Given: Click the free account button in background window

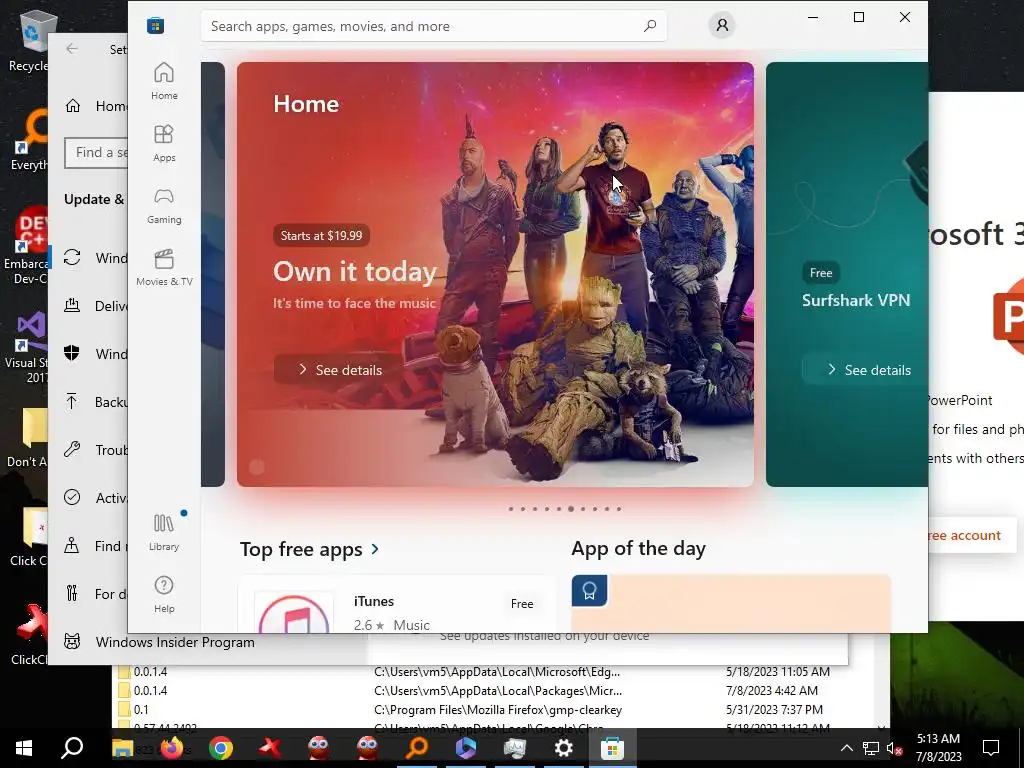Looking at the screenshot, I should [972, 535].
